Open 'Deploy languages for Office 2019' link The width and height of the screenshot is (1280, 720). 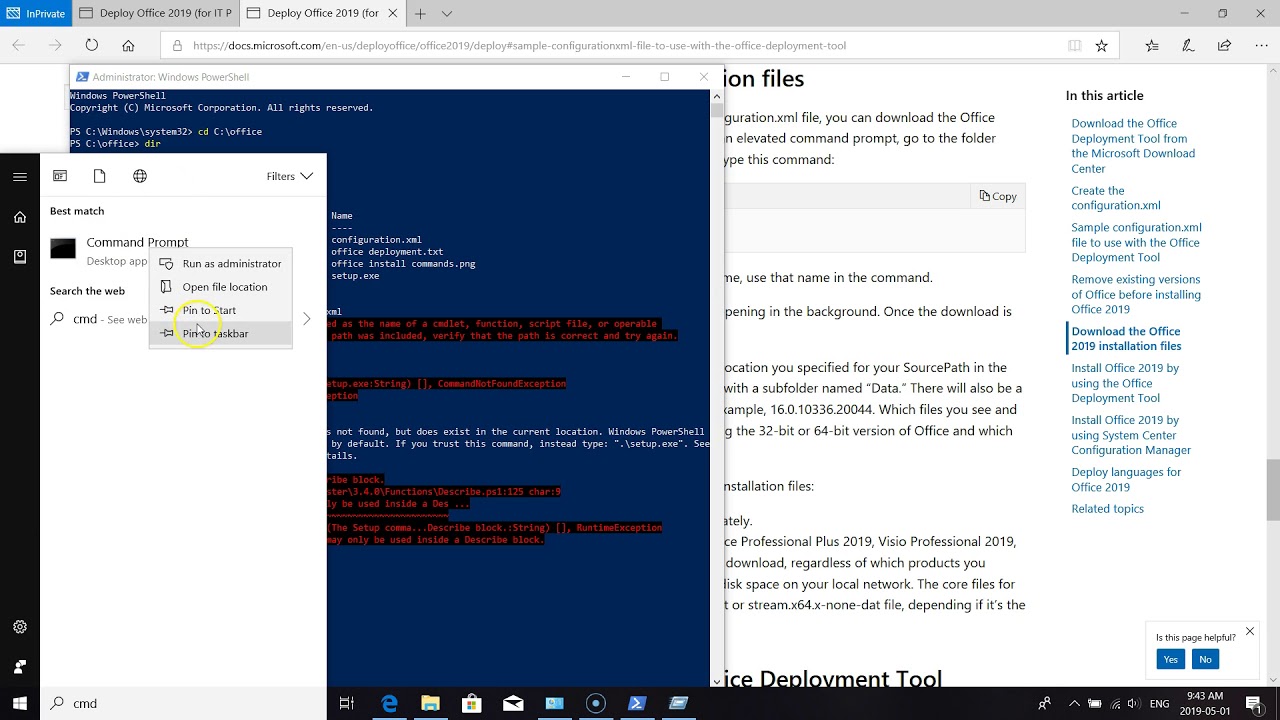coord(1126,480)
